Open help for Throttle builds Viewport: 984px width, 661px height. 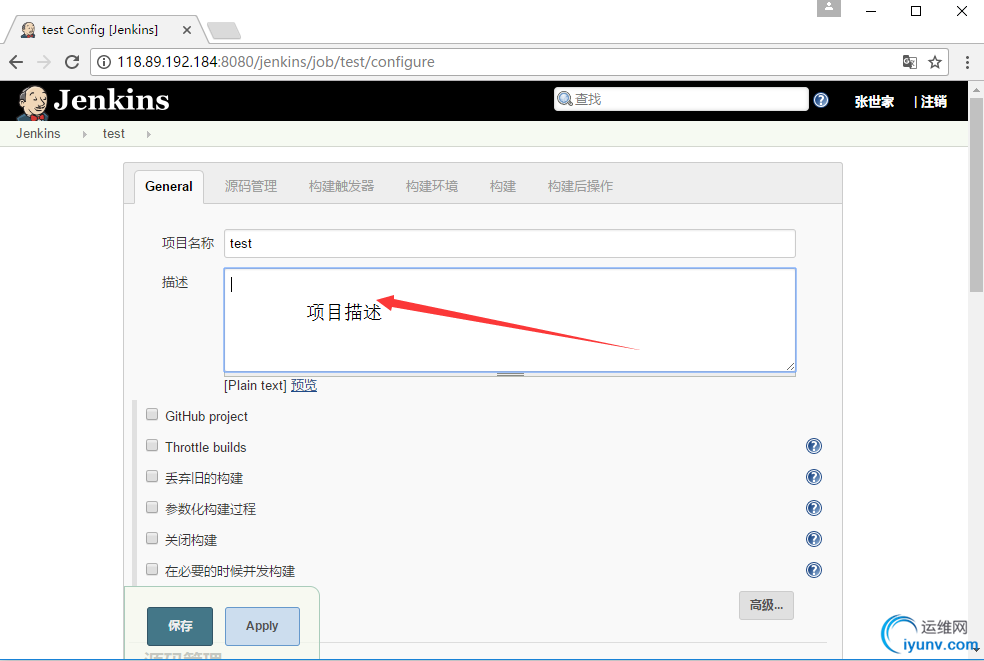point(814,446)
